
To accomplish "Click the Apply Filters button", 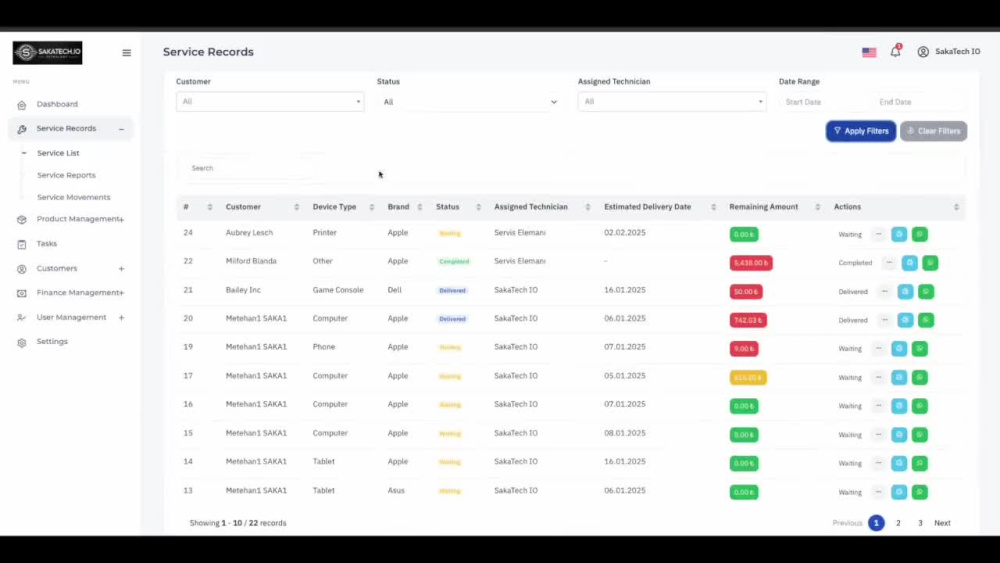I will pos(861,131).
